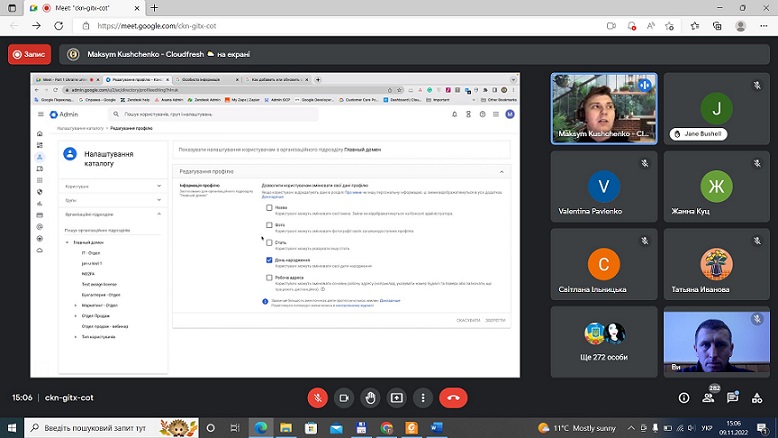Open Word from the Windows taskbar

pos(437,428)
